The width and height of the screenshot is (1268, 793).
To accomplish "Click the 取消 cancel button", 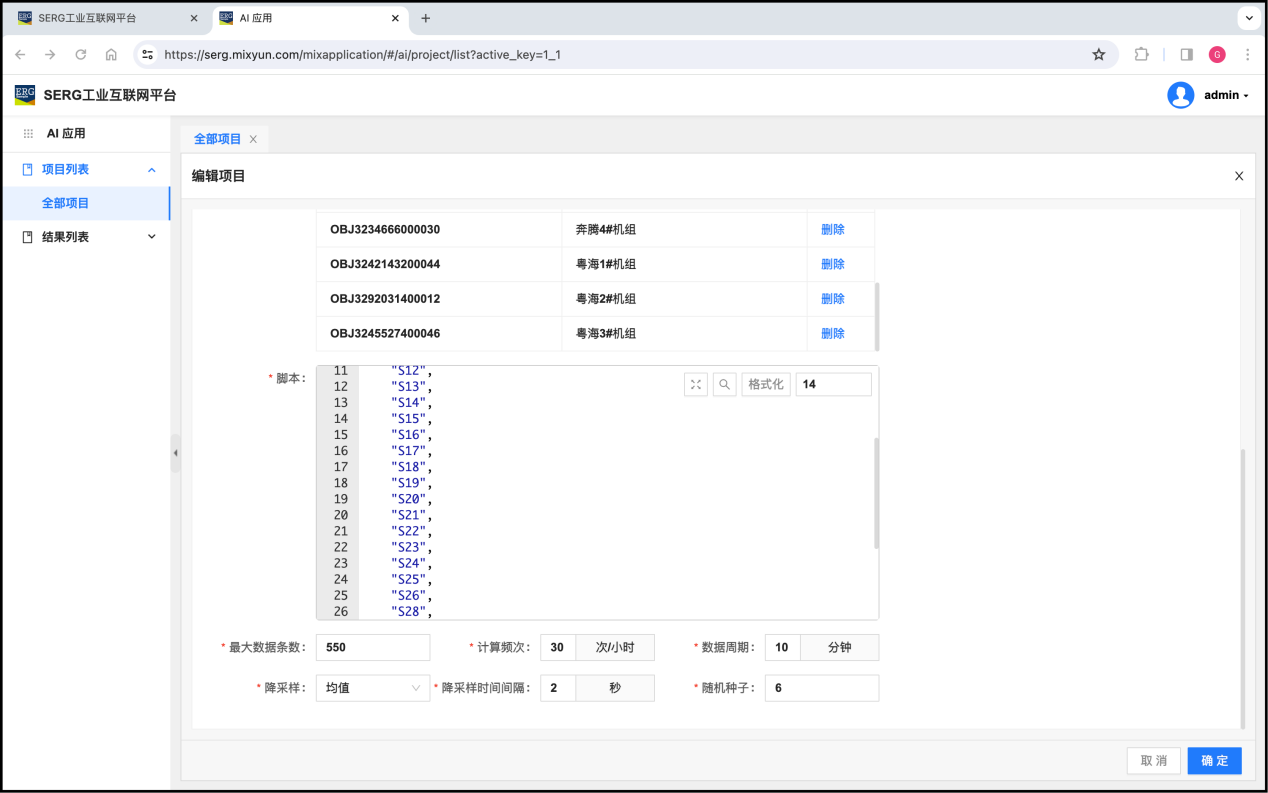I will click(1153, 761).
